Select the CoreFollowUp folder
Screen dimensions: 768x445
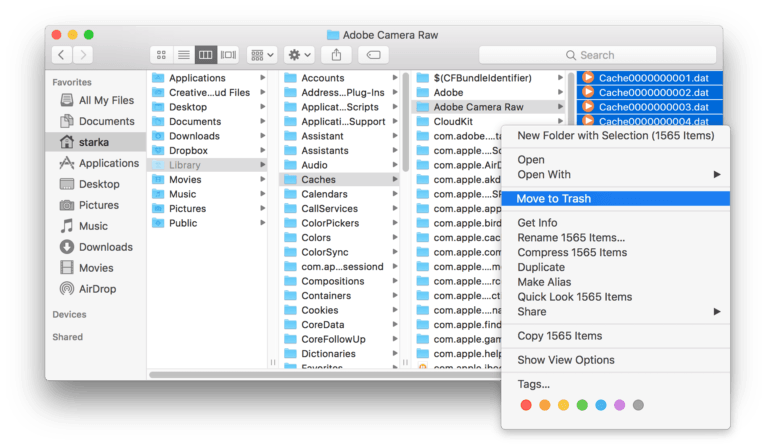click(340, 339)
